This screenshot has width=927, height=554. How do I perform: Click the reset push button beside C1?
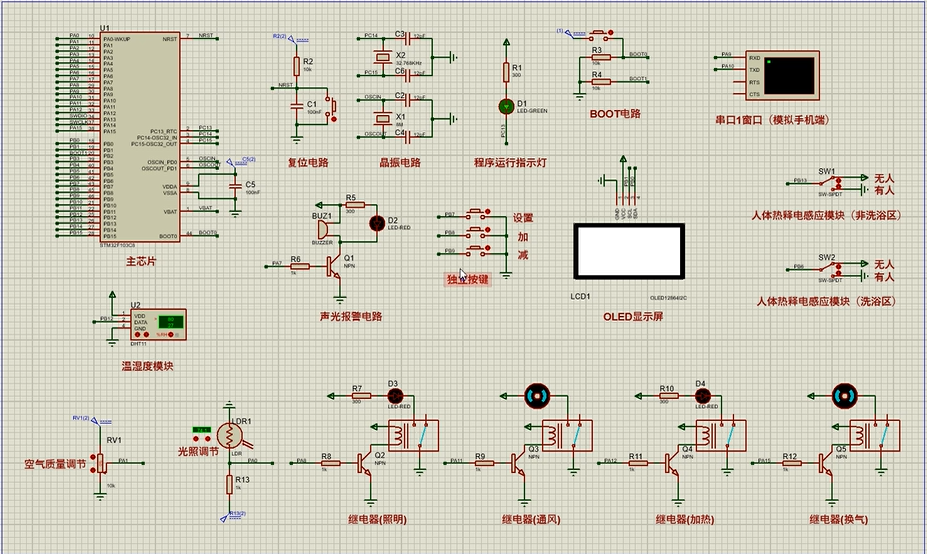332,109
